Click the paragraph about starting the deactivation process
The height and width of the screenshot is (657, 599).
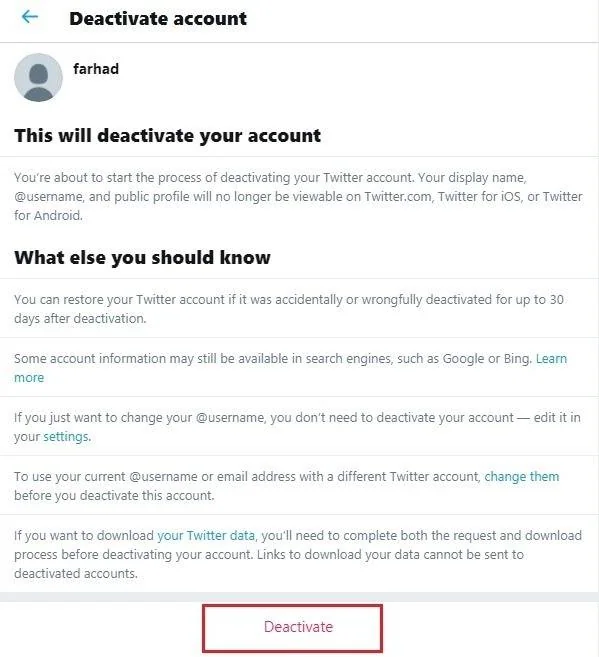pyautogui.click(x=298, y=196)
